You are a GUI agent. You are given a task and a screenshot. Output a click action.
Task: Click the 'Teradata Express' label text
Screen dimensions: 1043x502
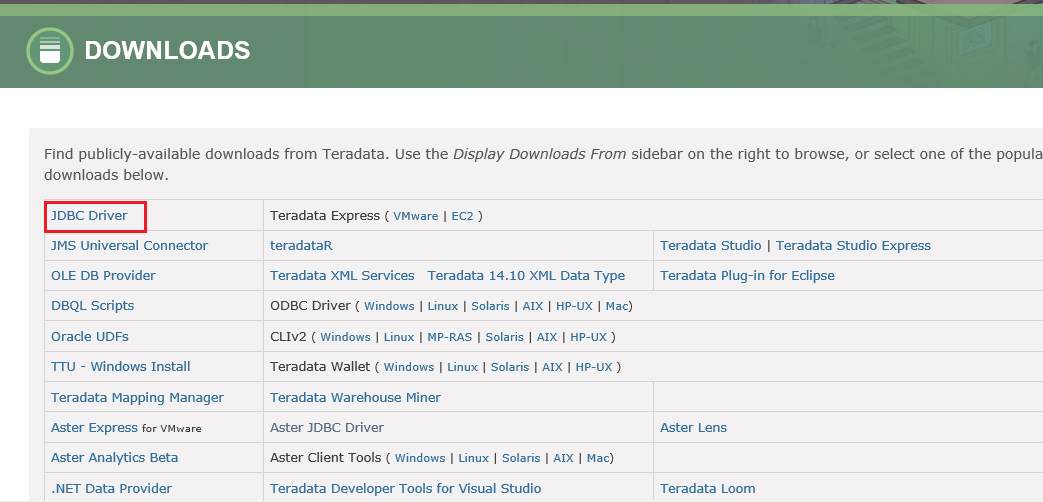click(x=325, y=215)
